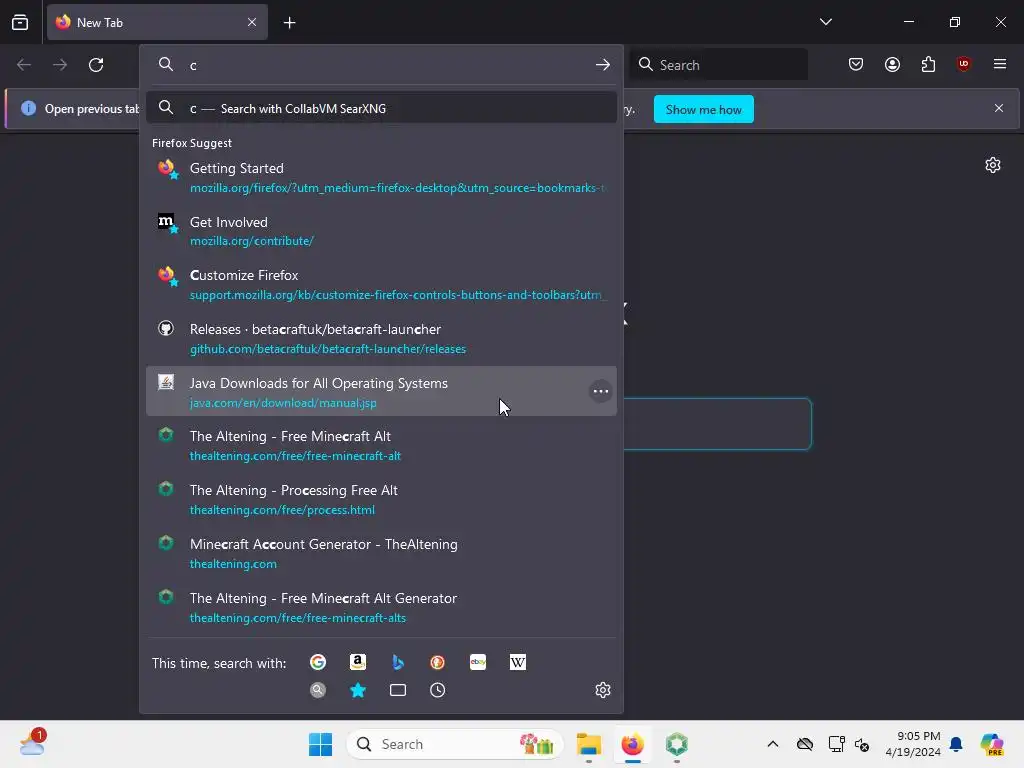Search this time with DuckDuckGo
1024x768 pixels.
click(438, 662)
